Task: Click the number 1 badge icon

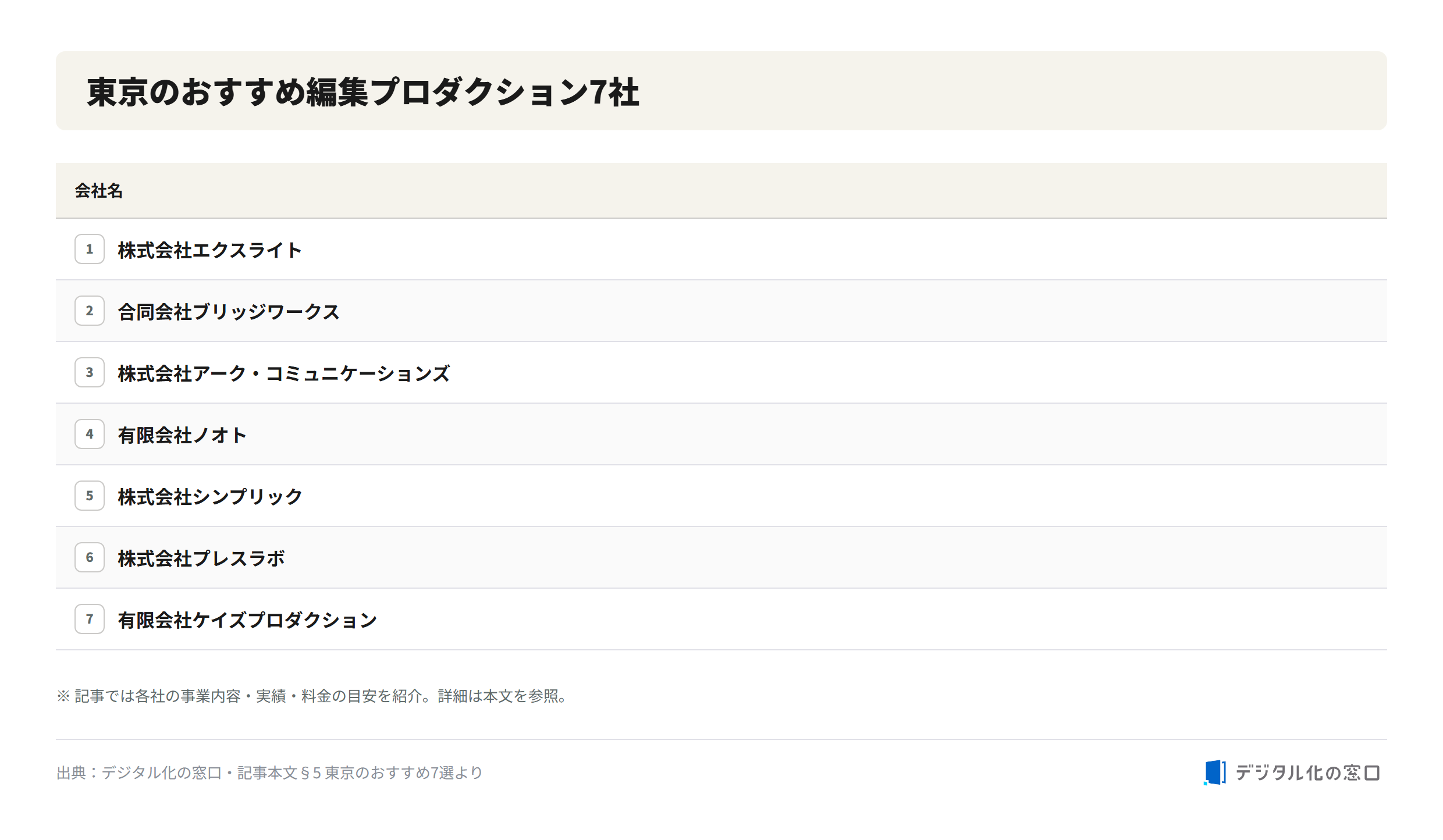Action: point(90,249)
